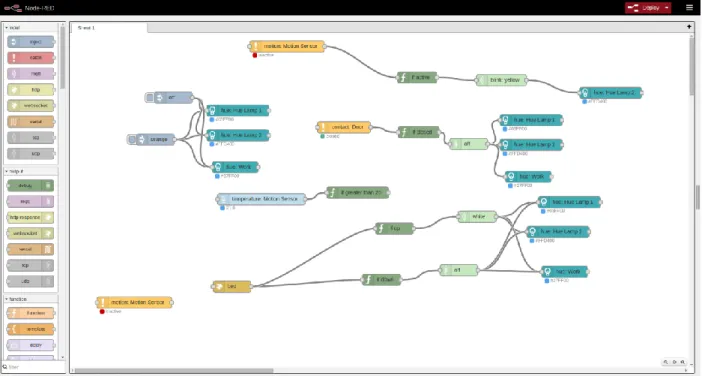Click the green closed status dot under contact: Door
This screenshot has width=702, height=376.
(x=322, y=136)
